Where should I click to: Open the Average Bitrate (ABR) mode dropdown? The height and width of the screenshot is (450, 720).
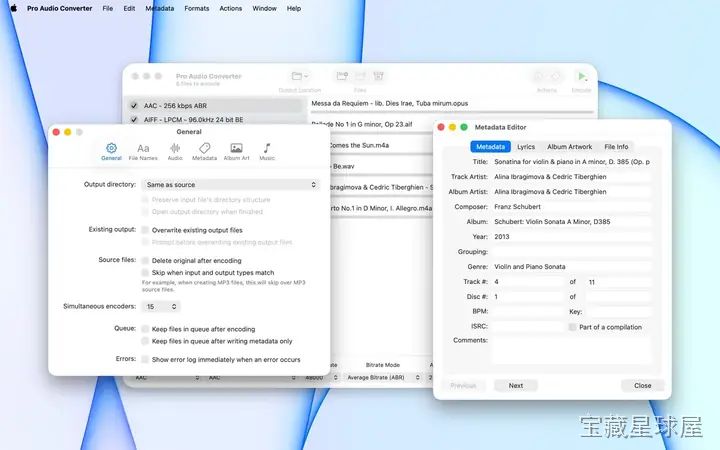tap(382, 377)
